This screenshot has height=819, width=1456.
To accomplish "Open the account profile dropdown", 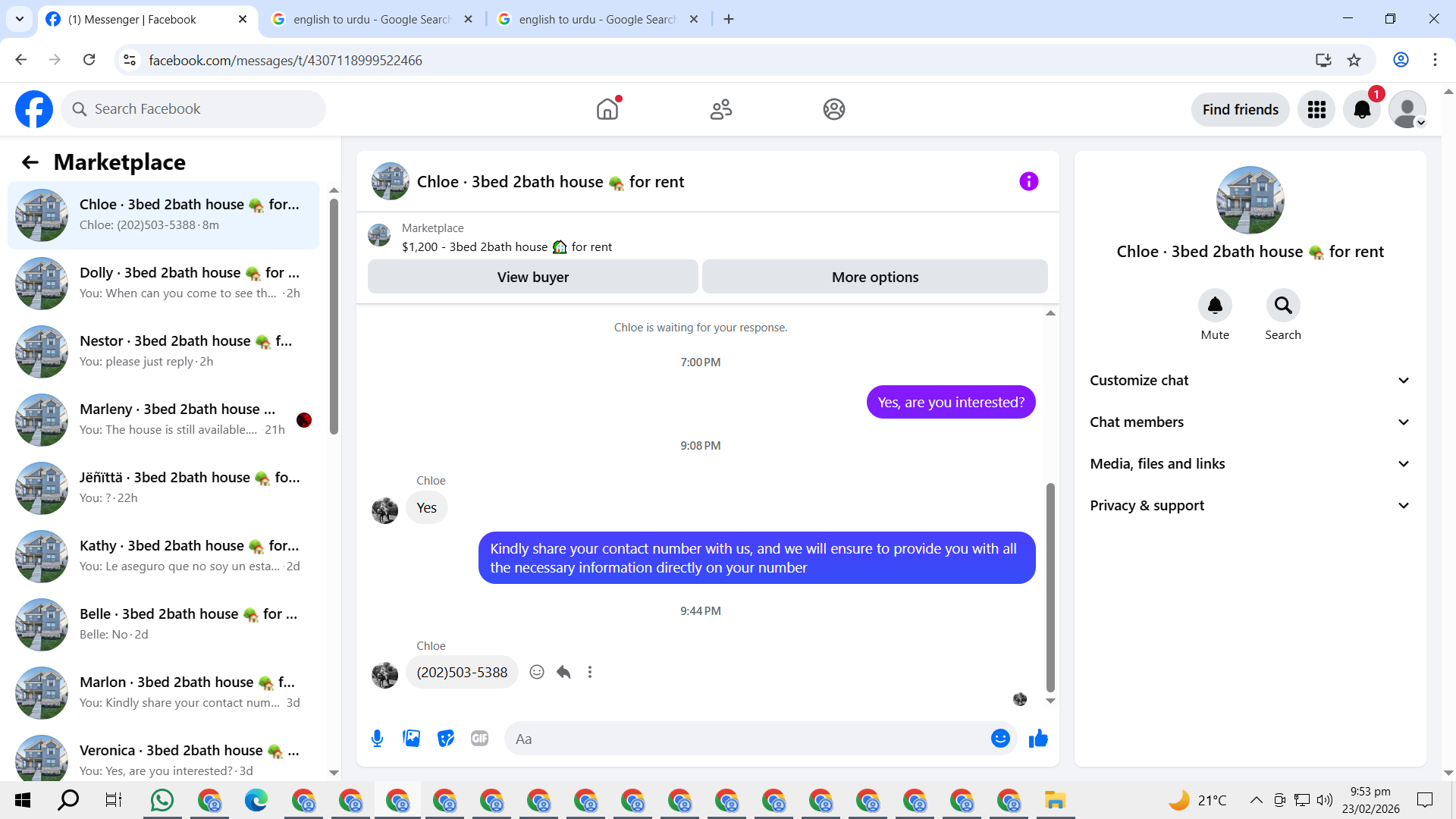I will point(1407,109).
